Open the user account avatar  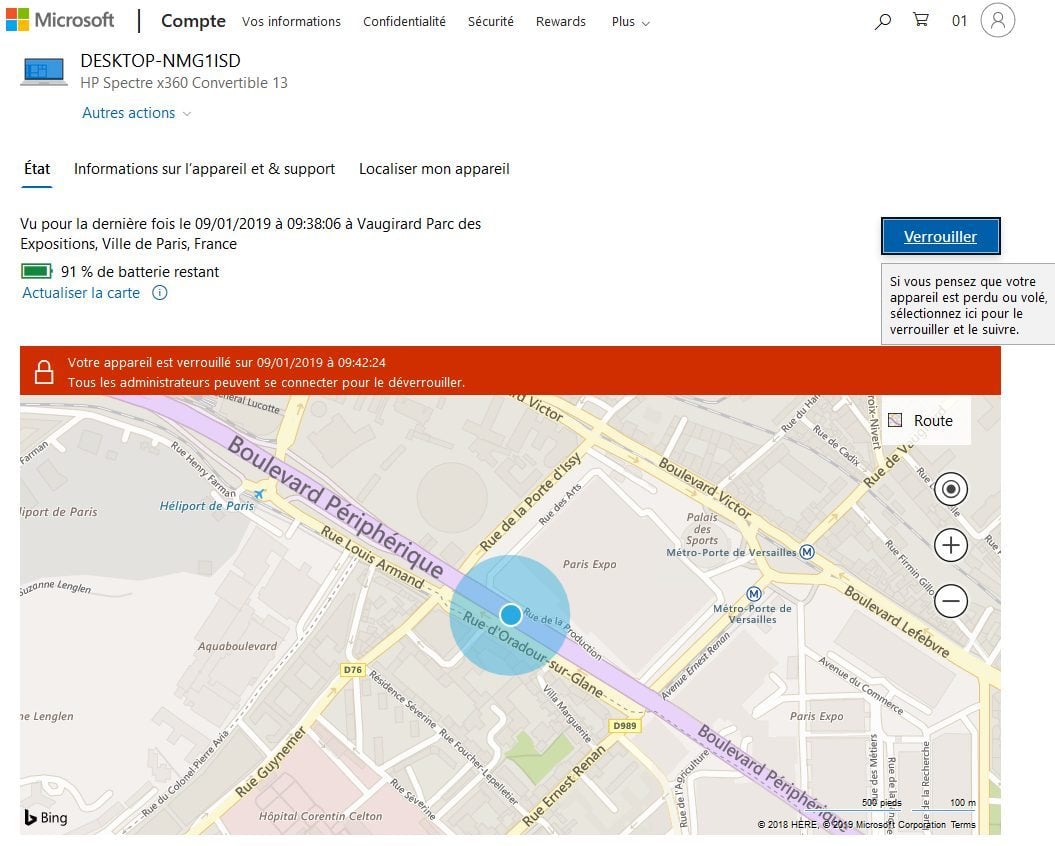(x=998, y=20)
